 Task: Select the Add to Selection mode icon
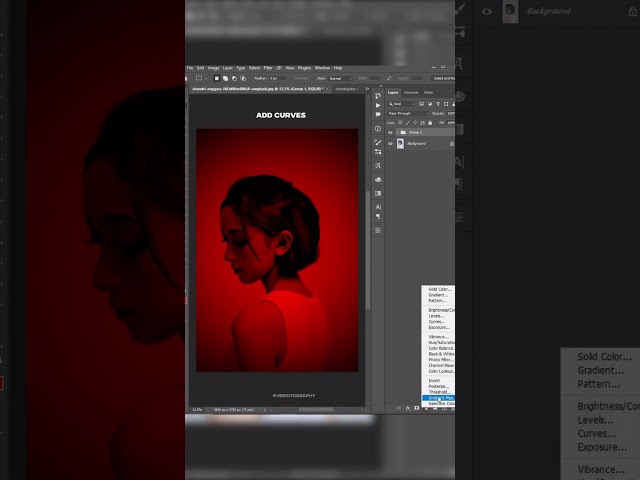[x=225, y=78]
